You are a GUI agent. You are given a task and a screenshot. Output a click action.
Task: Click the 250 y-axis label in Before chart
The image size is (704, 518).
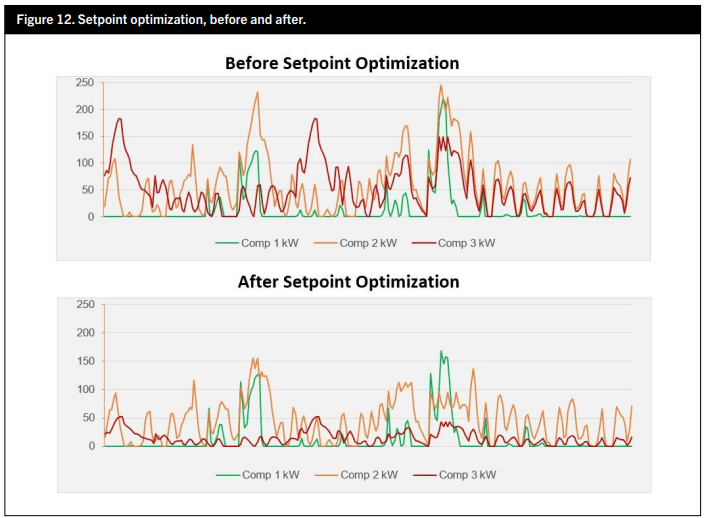point(84,82)
